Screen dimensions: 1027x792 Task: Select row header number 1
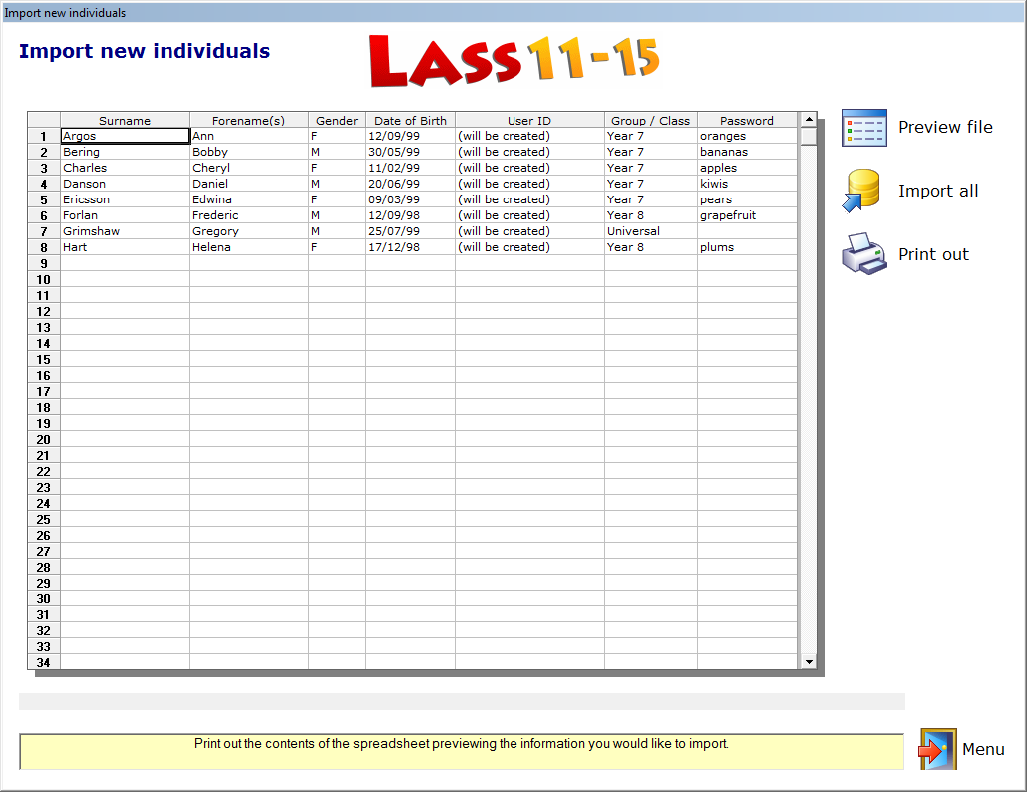point(44,136)
